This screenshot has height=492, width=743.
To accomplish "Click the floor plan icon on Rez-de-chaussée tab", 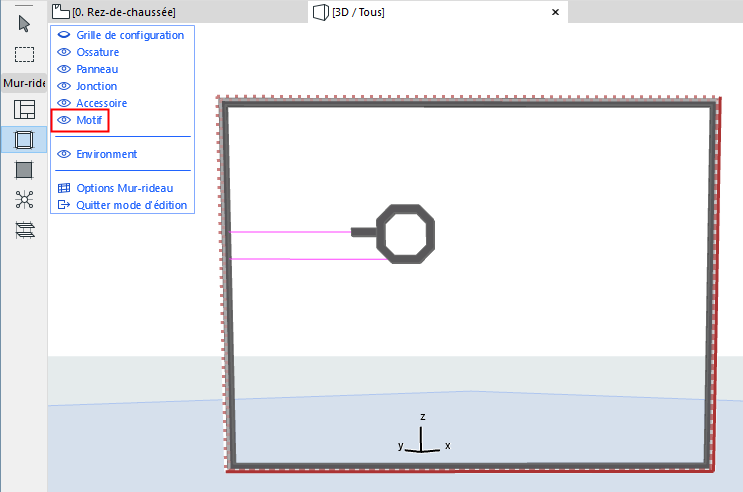I will [x=61, y=11].
